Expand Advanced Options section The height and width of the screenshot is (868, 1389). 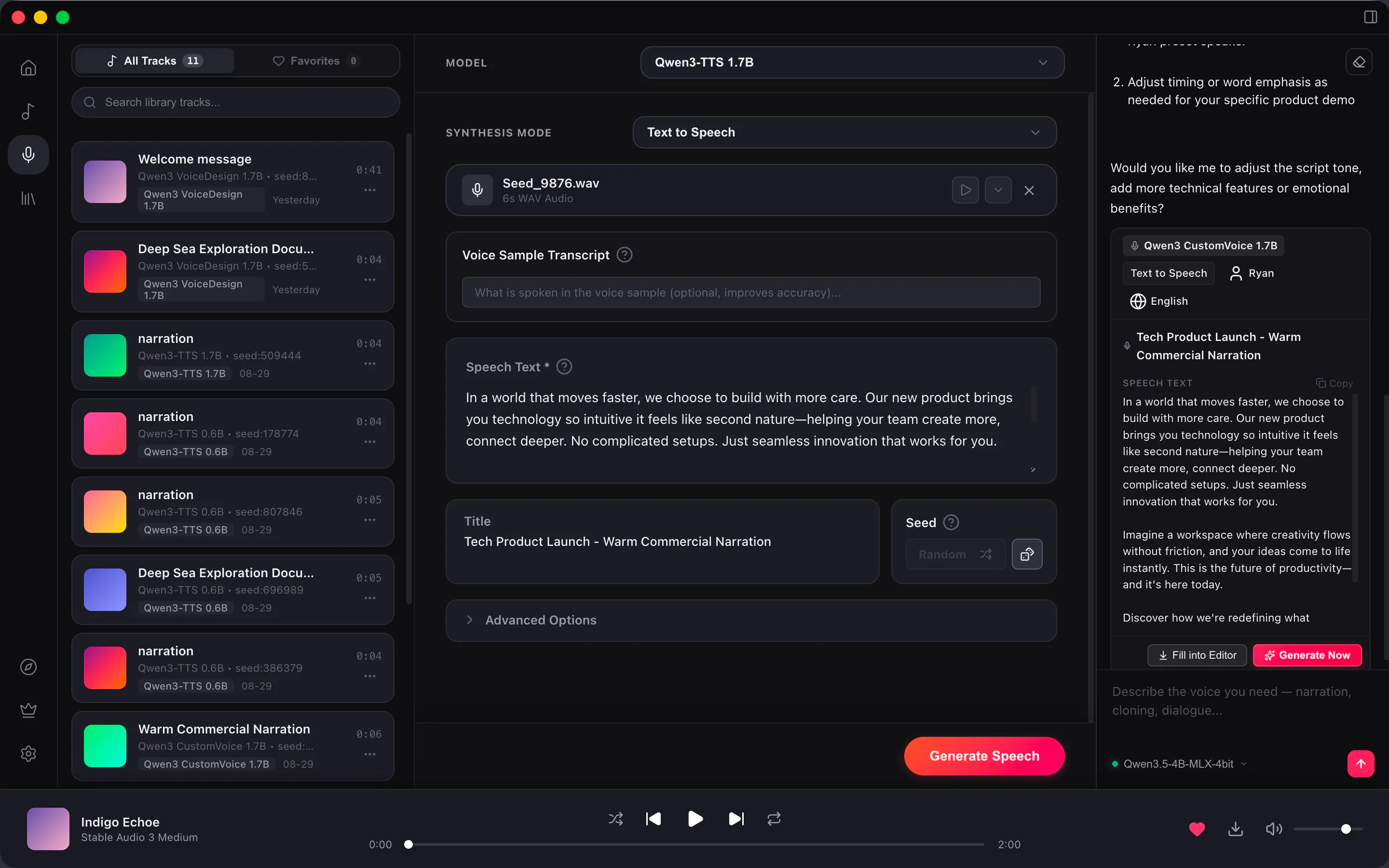(751, 620)
